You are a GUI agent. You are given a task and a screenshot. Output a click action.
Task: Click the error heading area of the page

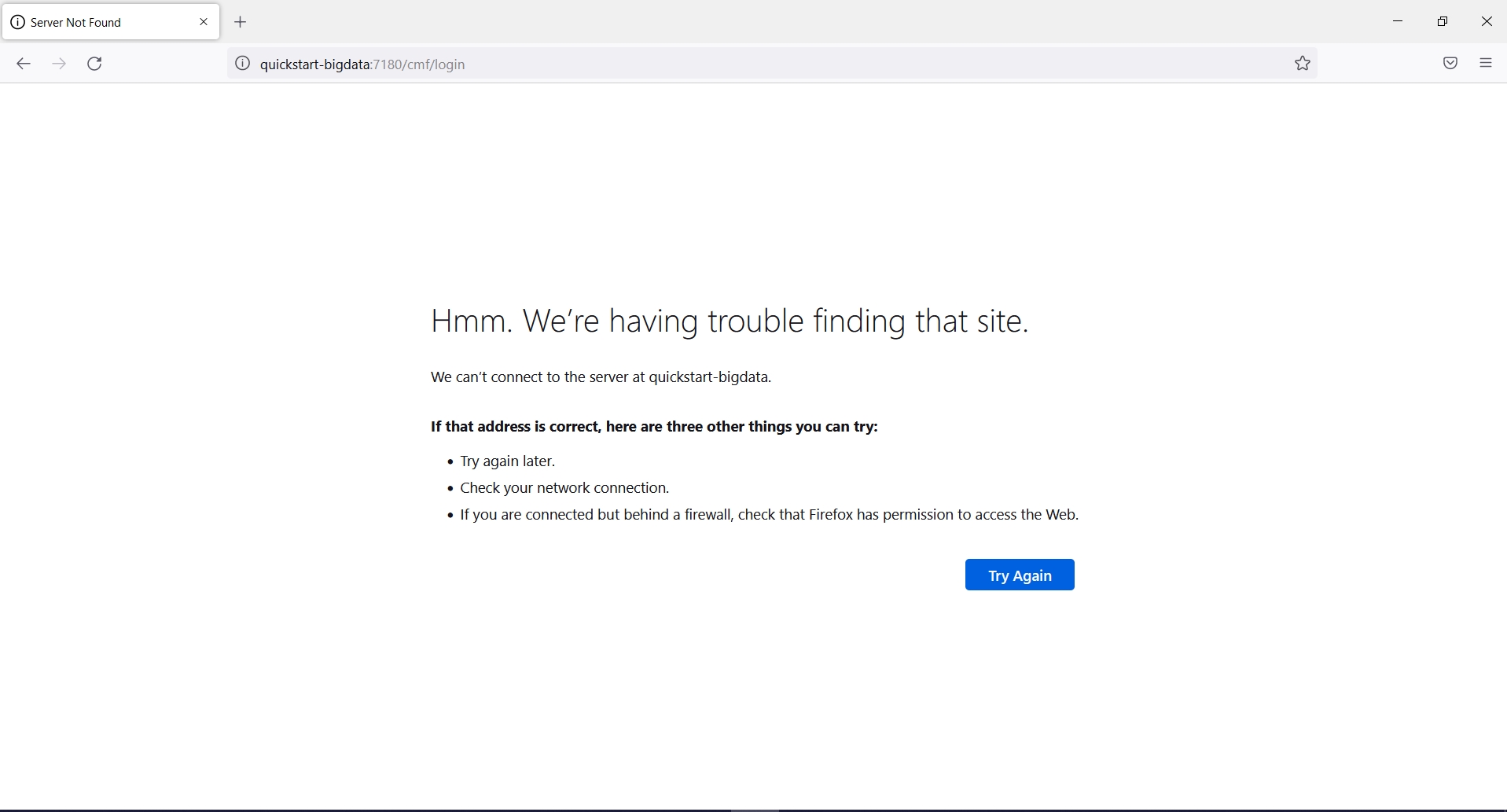[729, 321]
